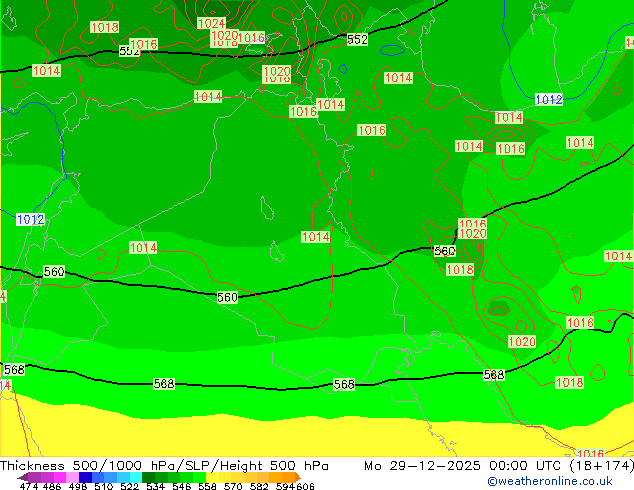The height and width of the screenshot is (490, 634).
Task: Click the legend value 510
Action: [104, 486]
